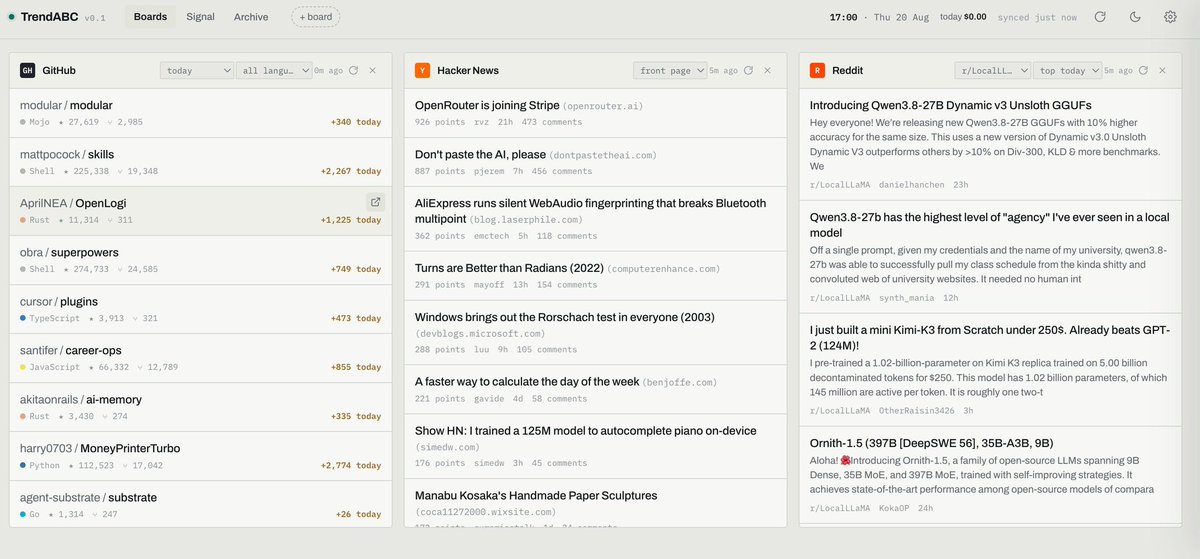Close the GitHub panel

coord(373,70)
